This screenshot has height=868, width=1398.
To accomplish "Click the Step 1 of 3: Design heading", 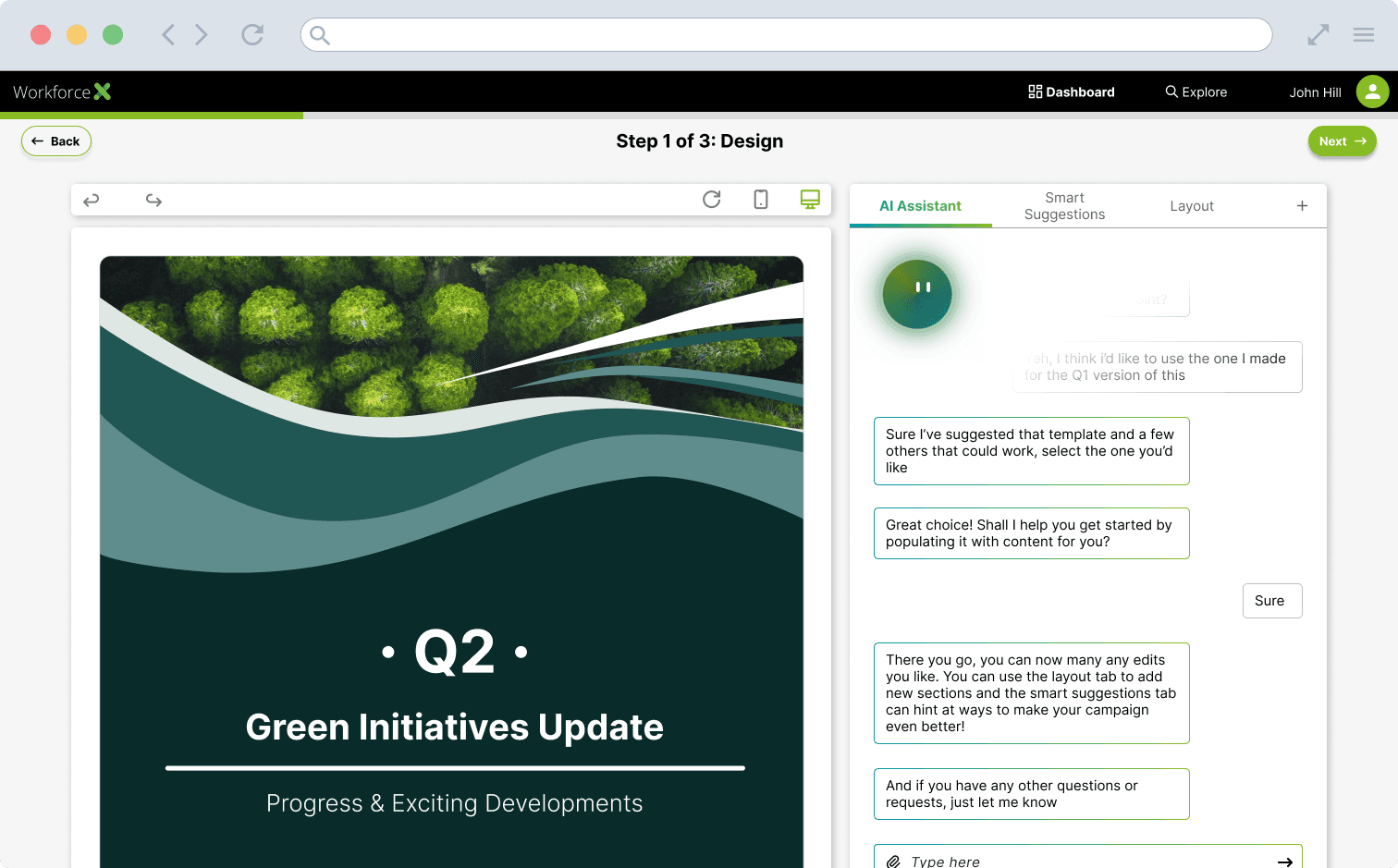I will [700, 141].
